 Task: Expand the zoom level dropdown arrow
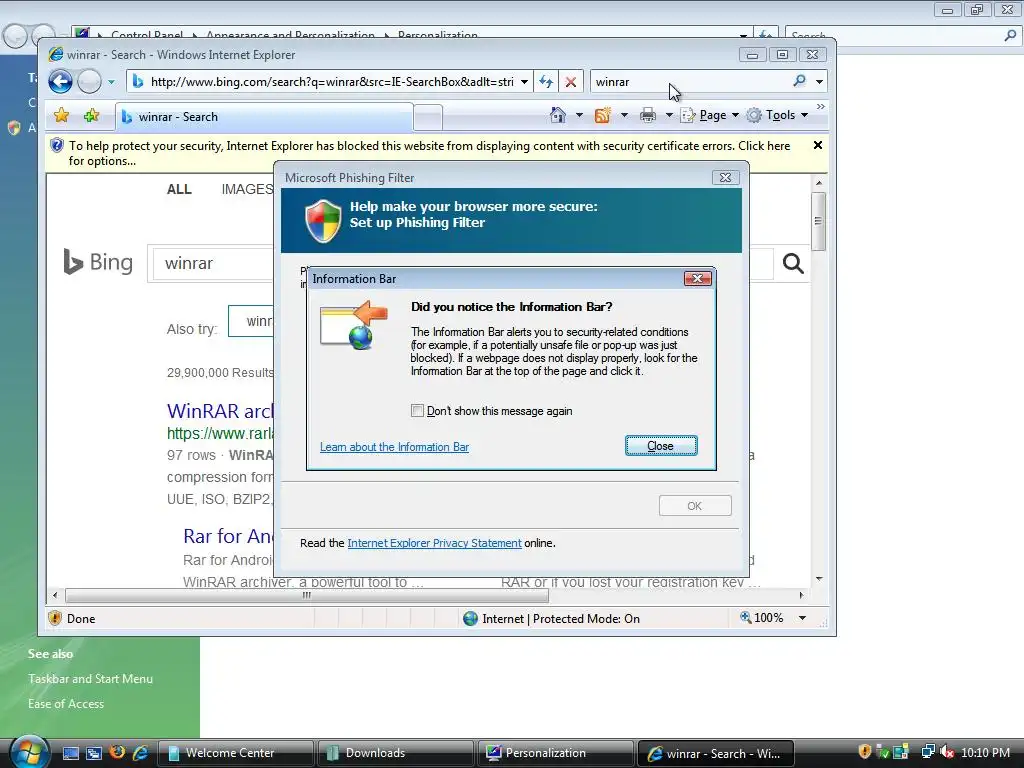(x=802, y=618)
